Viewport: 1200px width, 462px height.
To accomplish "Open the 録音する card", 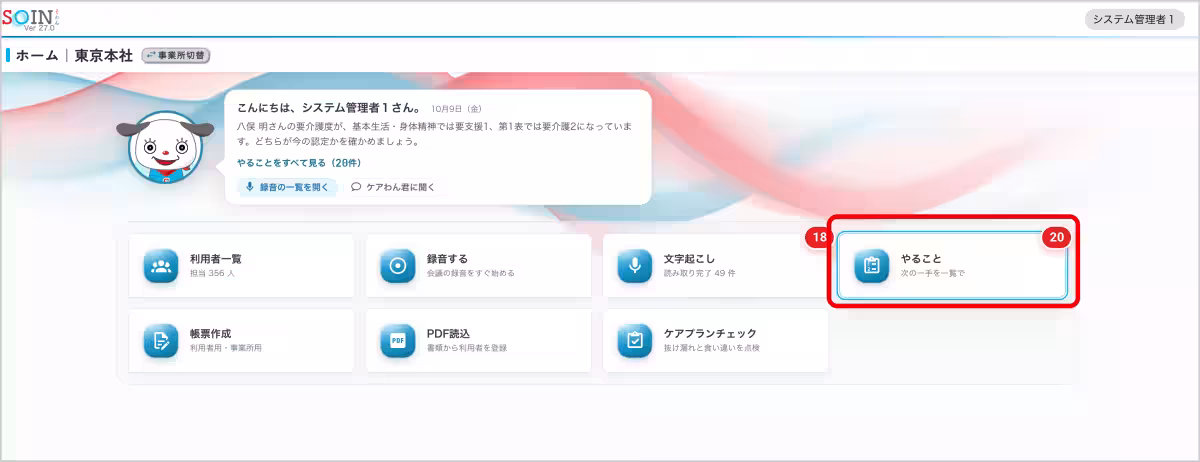I will 478,266.
